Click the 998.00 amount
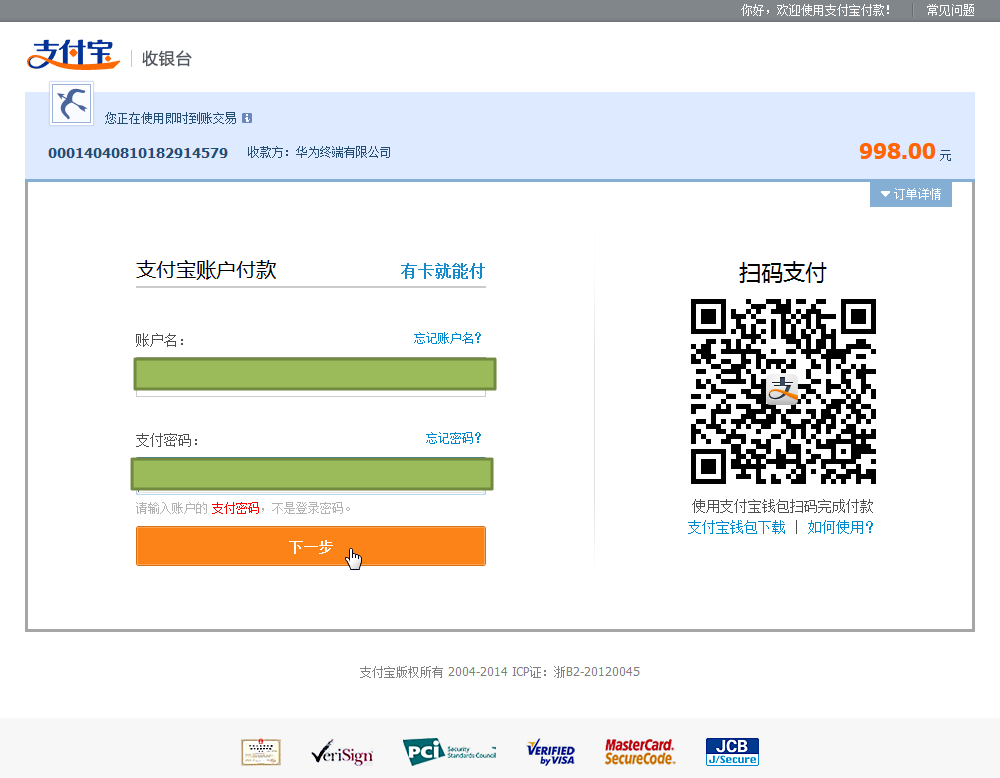Screen dimensions: 1000x778 897,152
